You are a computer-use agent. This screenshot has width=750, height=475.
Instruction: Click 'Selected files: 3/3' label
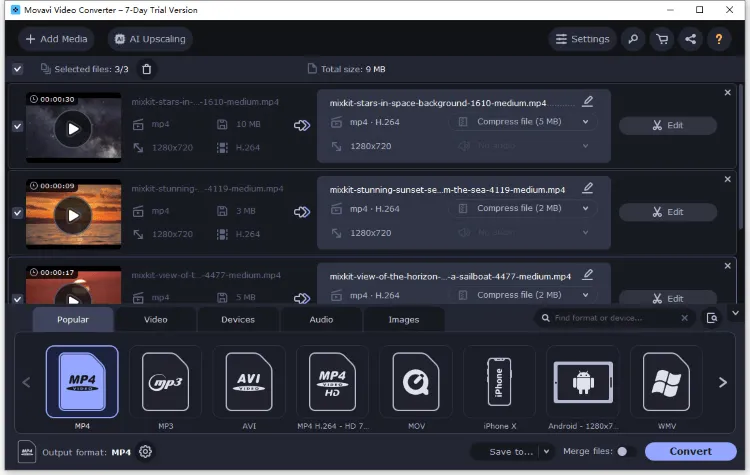(91, 69)
